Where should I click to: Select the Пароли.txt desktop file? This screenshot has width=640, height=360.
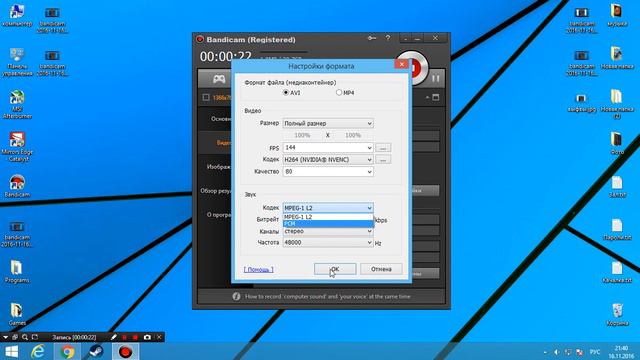coord(617,229)
